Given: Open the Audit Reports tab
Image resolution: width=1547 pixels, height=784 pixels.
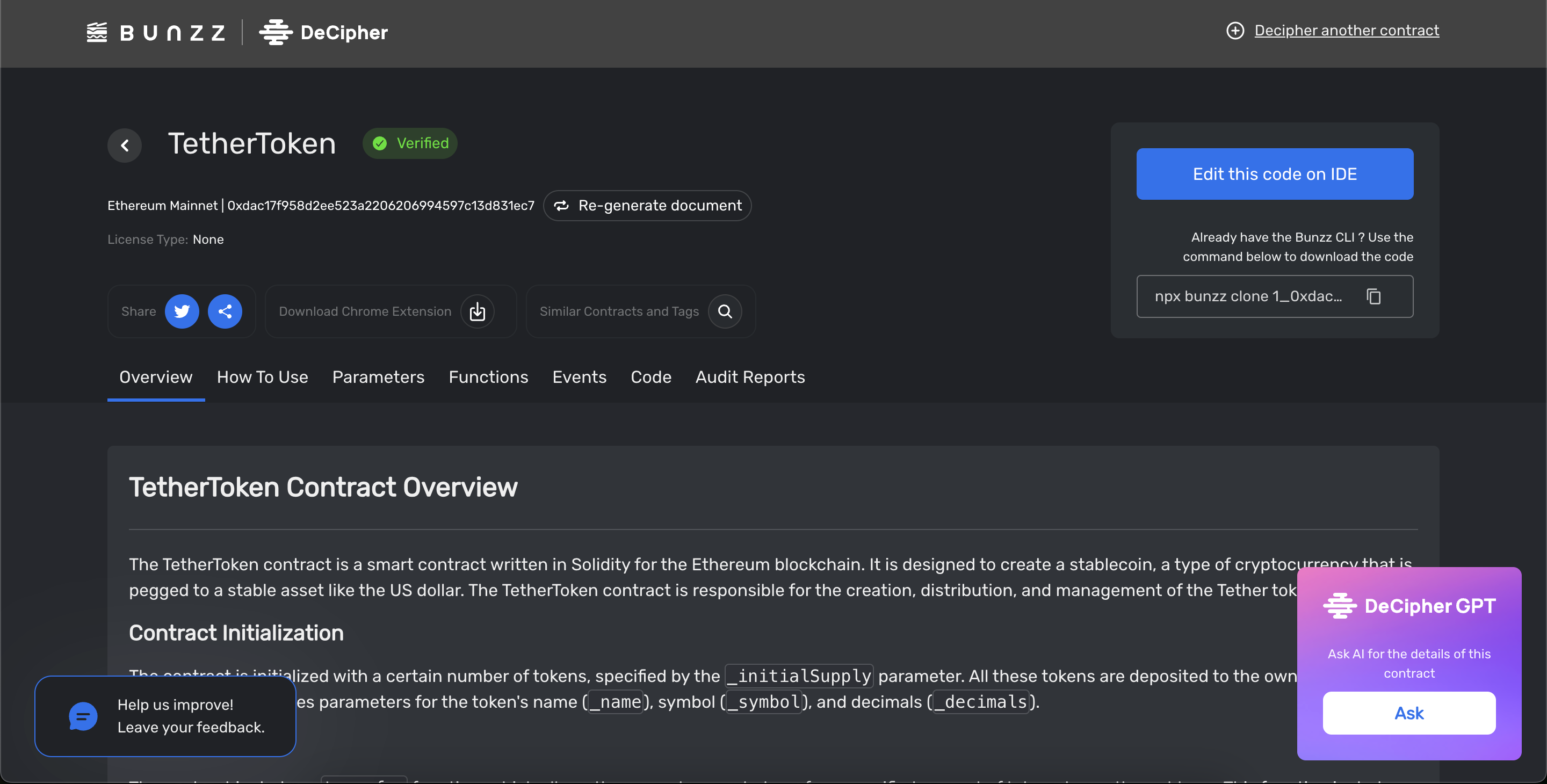Looking at the screenshot, I should [x=749, y=377].
